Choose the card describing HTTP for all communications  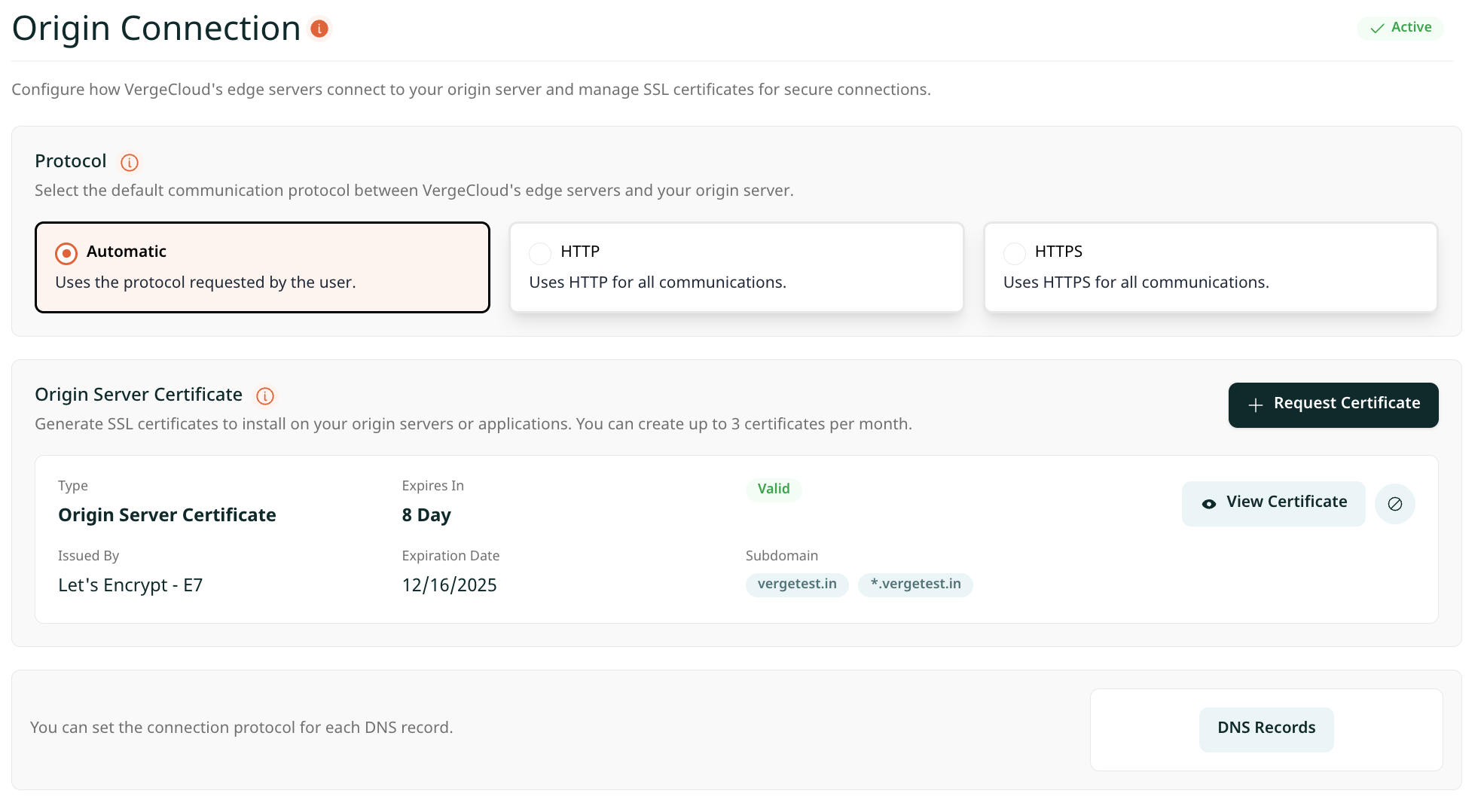[736, 282]
